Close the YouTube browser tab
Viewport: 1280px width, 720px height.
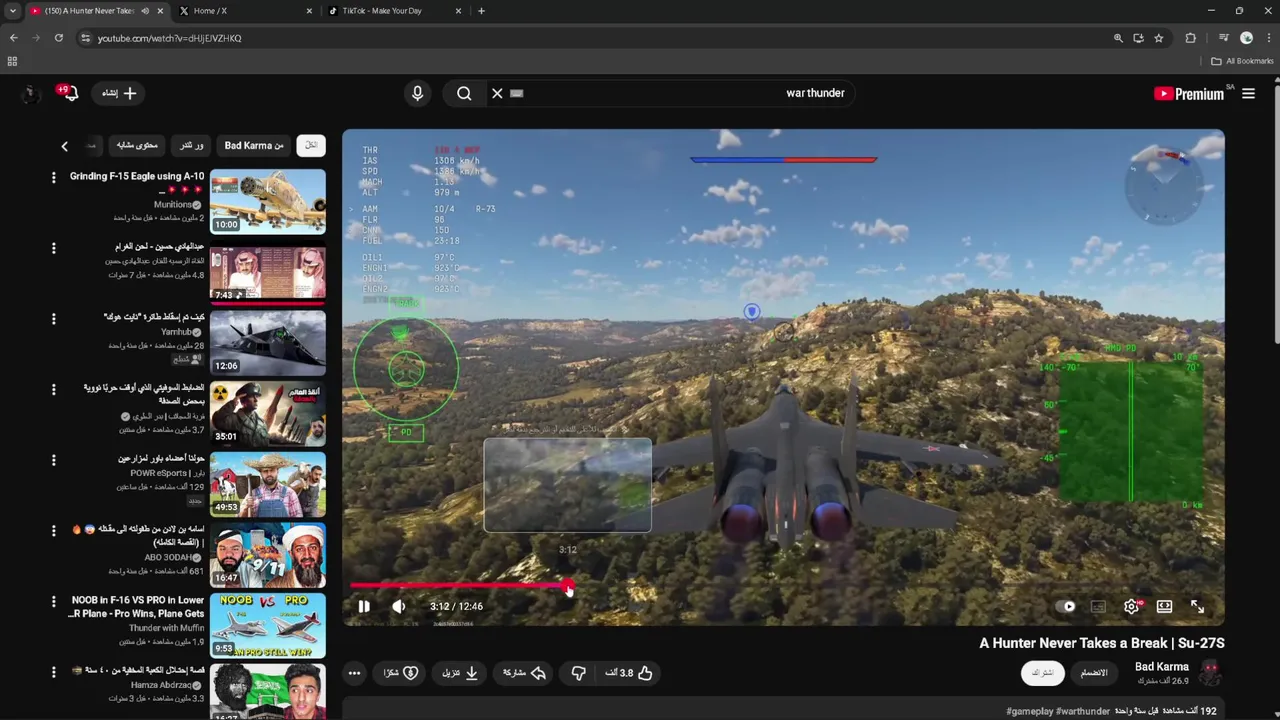point(160,11)
